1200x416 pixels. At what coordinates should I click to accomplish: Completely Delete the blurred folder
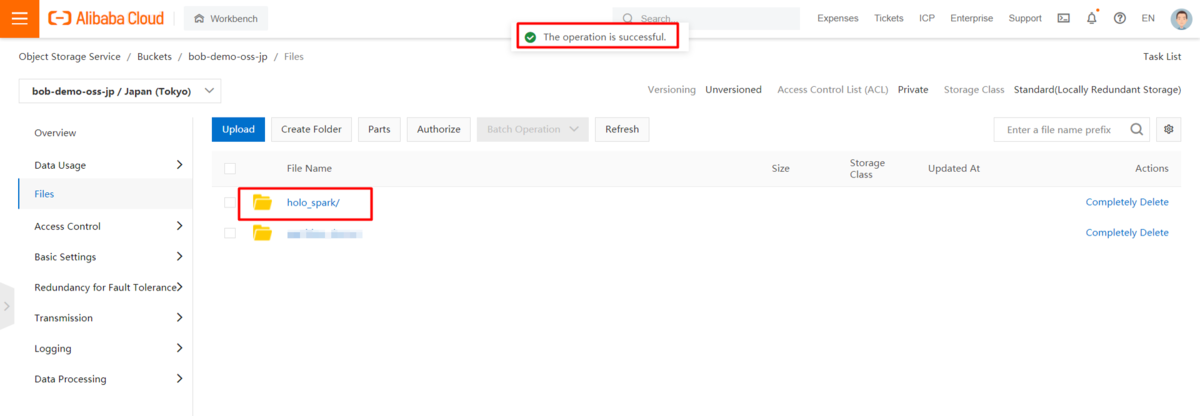(x=1127, y=233)
